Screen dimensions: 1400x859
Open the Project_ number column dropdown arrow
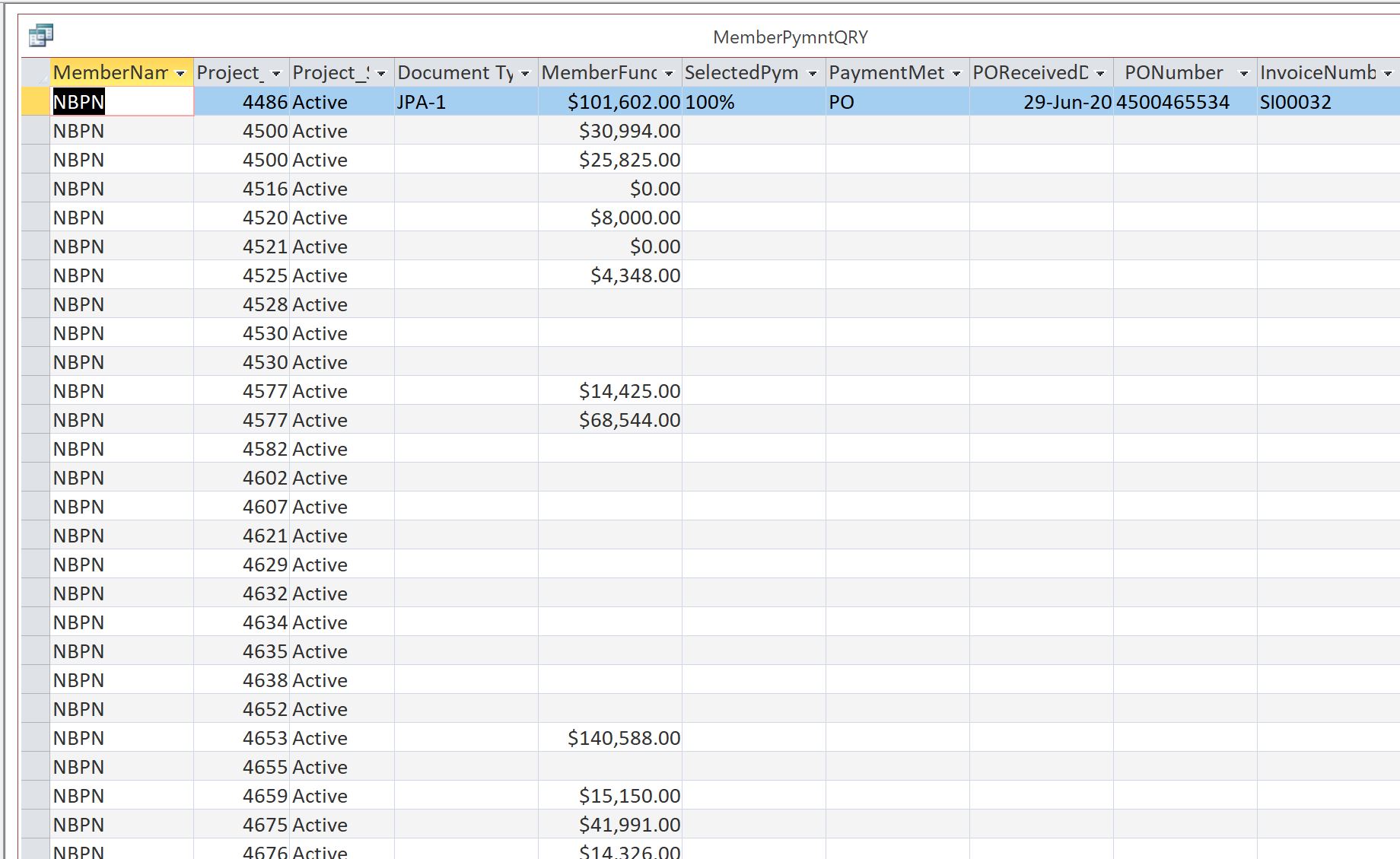[x=276, y=73]
